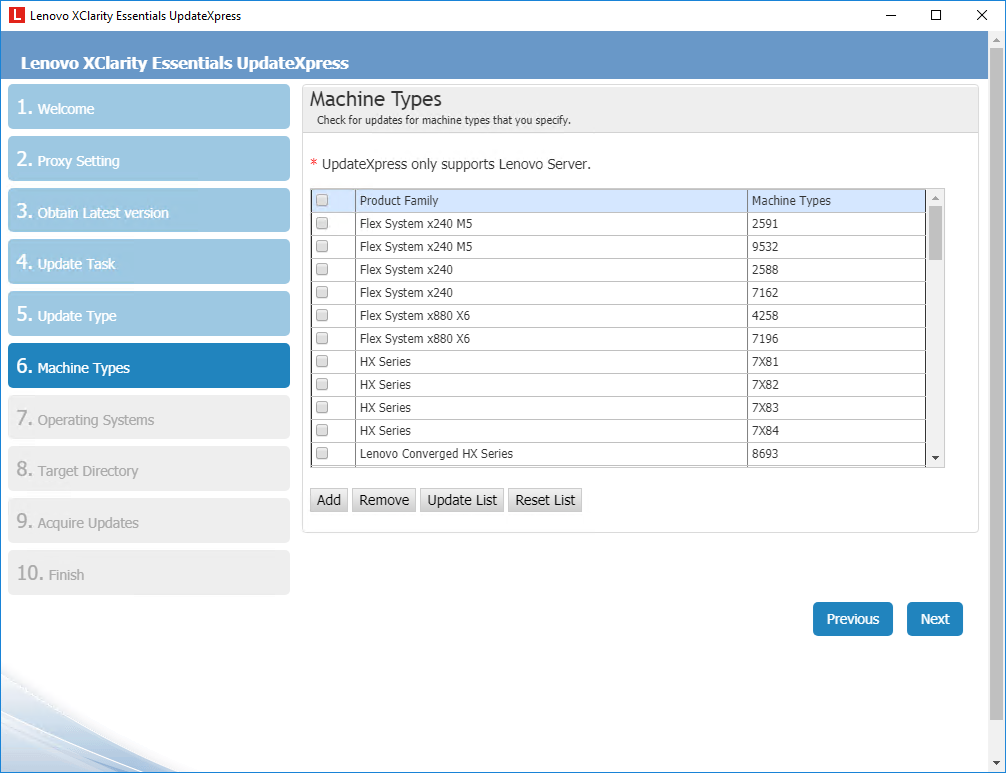Viewport: 1006px width, 773px height.
Task: Check the box for machine type 2591
Action: (x=322, y=223)
